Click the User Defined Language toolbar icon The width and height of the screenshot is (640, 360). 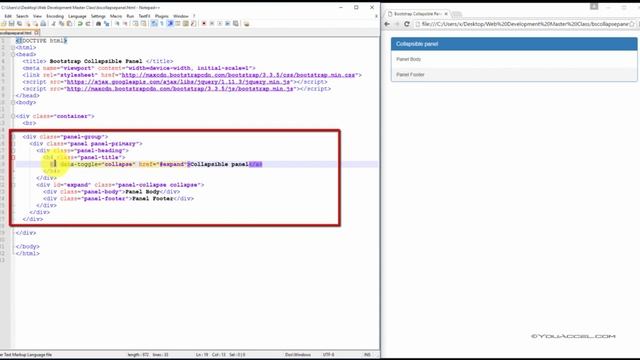click(x=178, y=24)
